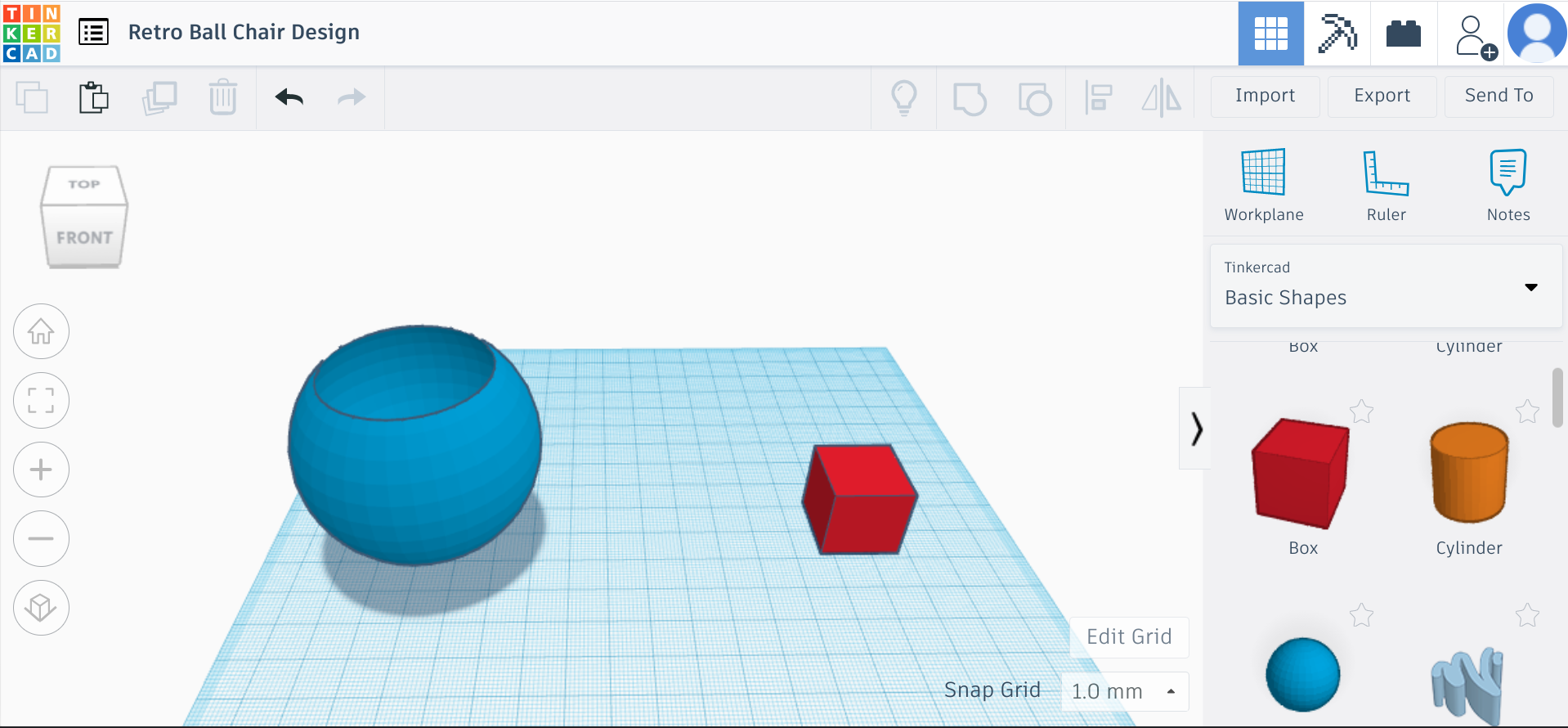Click the Tinkercad logo

[31, 33]
